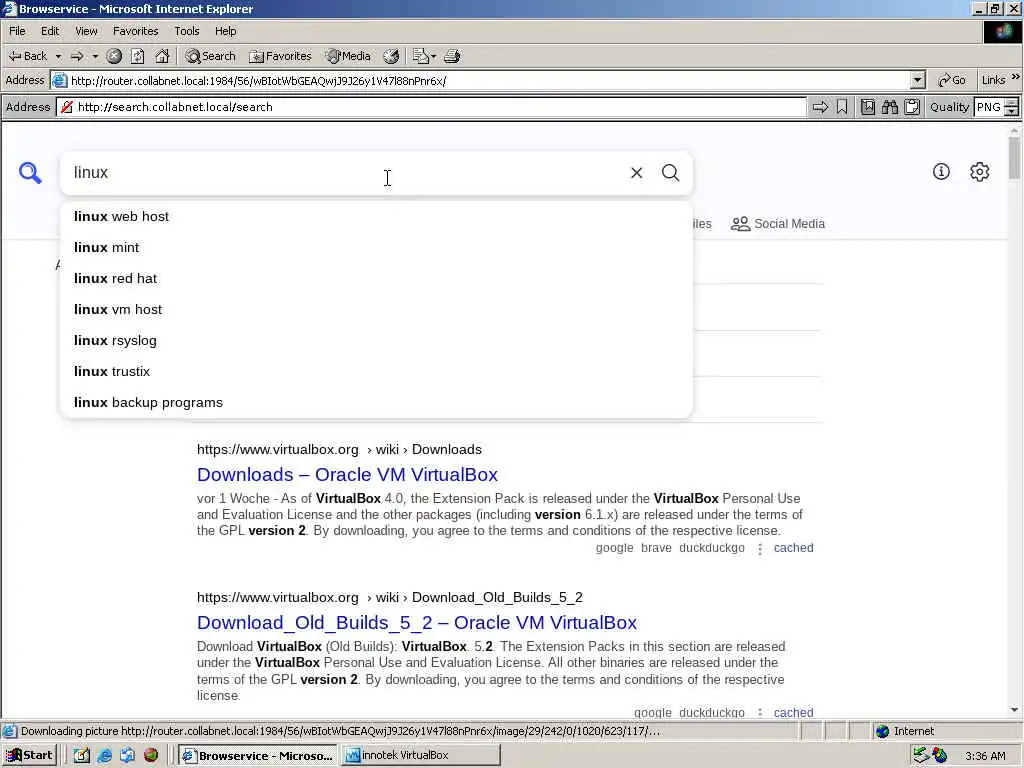Open Download_Old_Builds_5_2 – Oracle VM VirtualBox result
This screenshot has height=768, width=1024.
(x=417, y=623)
